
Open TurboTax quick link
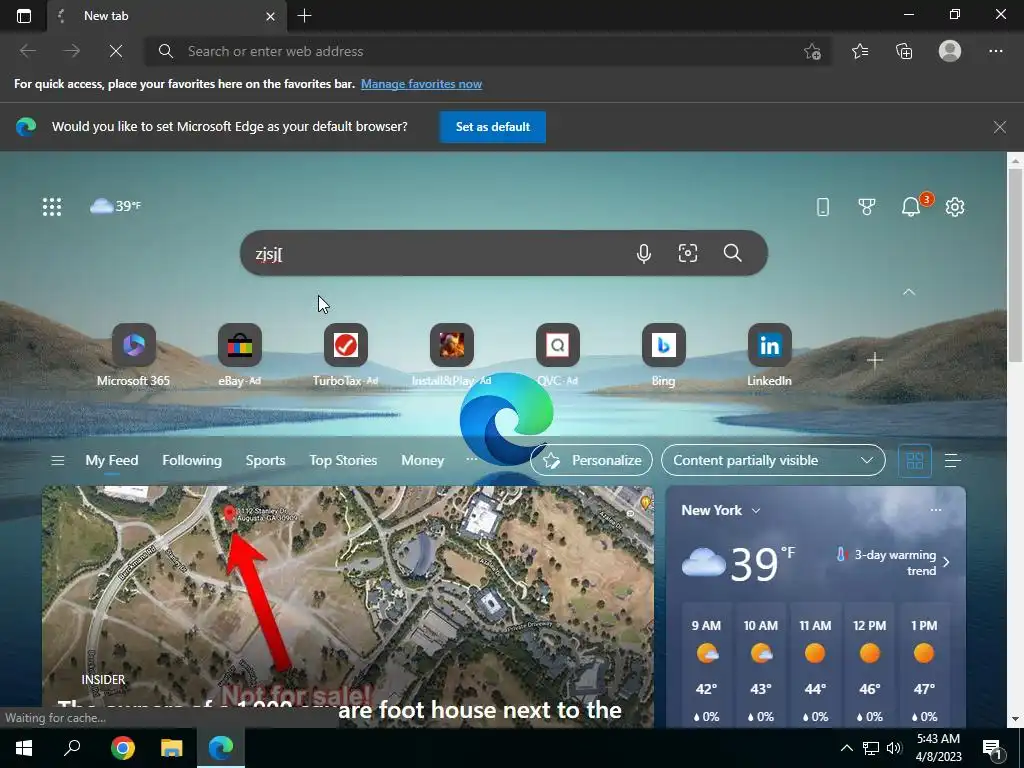pyautogui.click(x=345, y=355)
